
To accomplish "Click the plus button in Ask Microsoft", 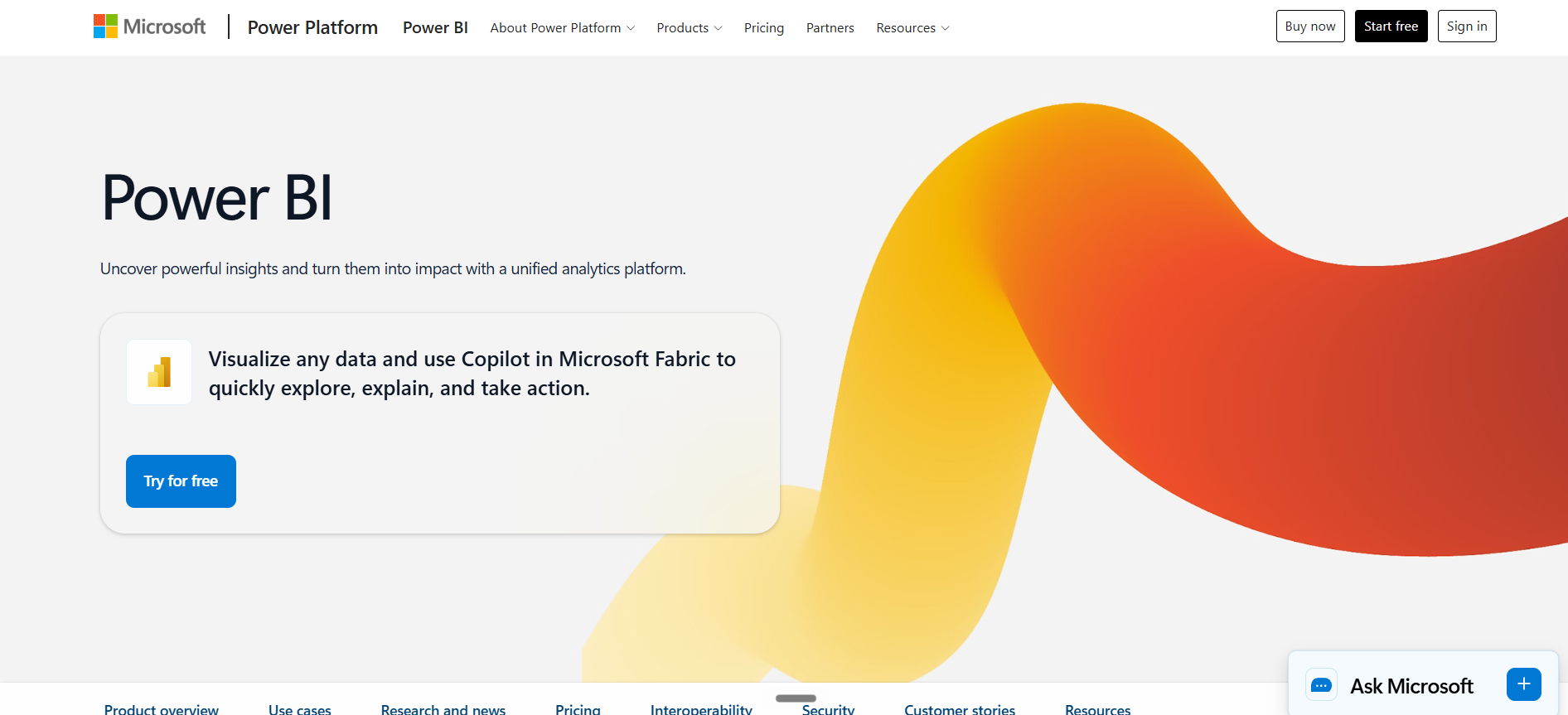I will tap(1523, 684).
